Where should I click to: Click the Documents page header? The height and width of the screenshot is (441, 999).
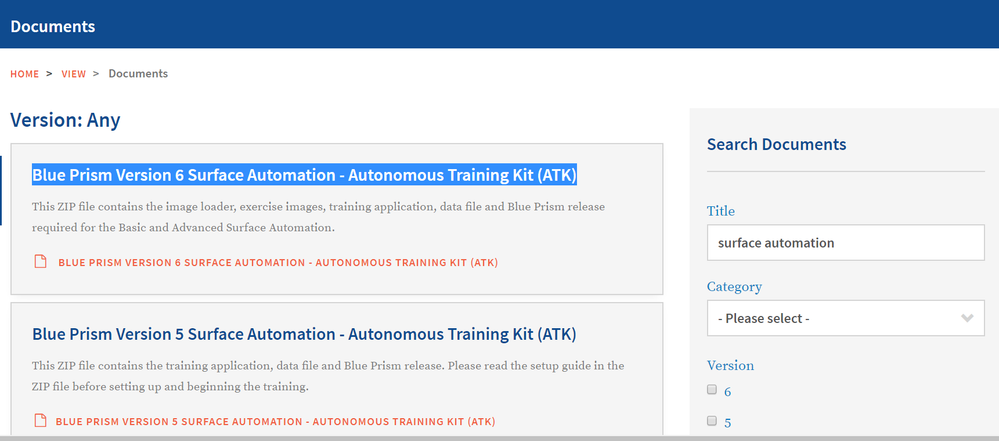pos(53,27)
